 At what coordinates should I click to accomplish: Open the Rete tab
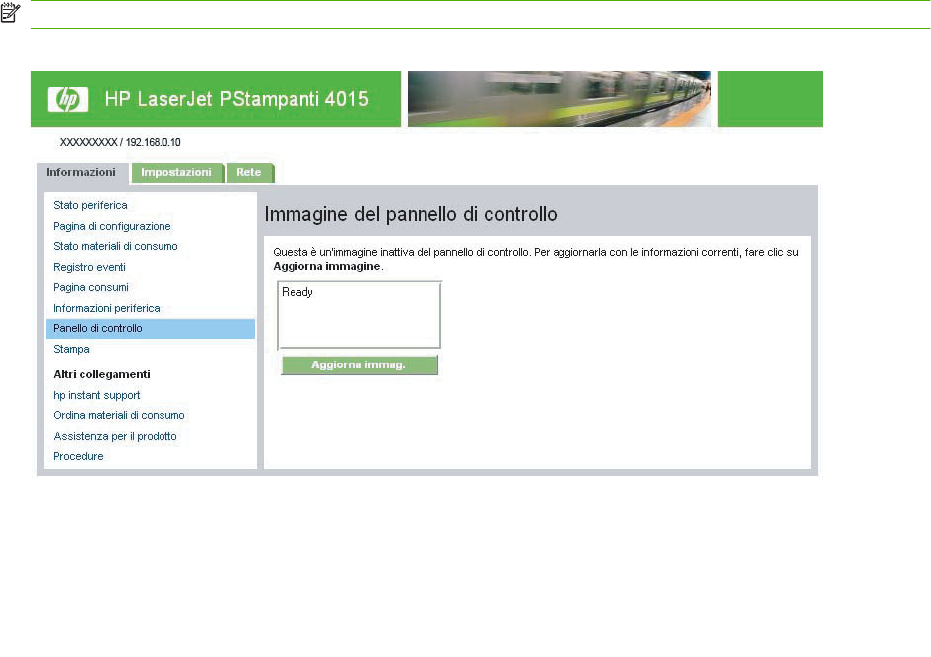[x=249, y=172]
